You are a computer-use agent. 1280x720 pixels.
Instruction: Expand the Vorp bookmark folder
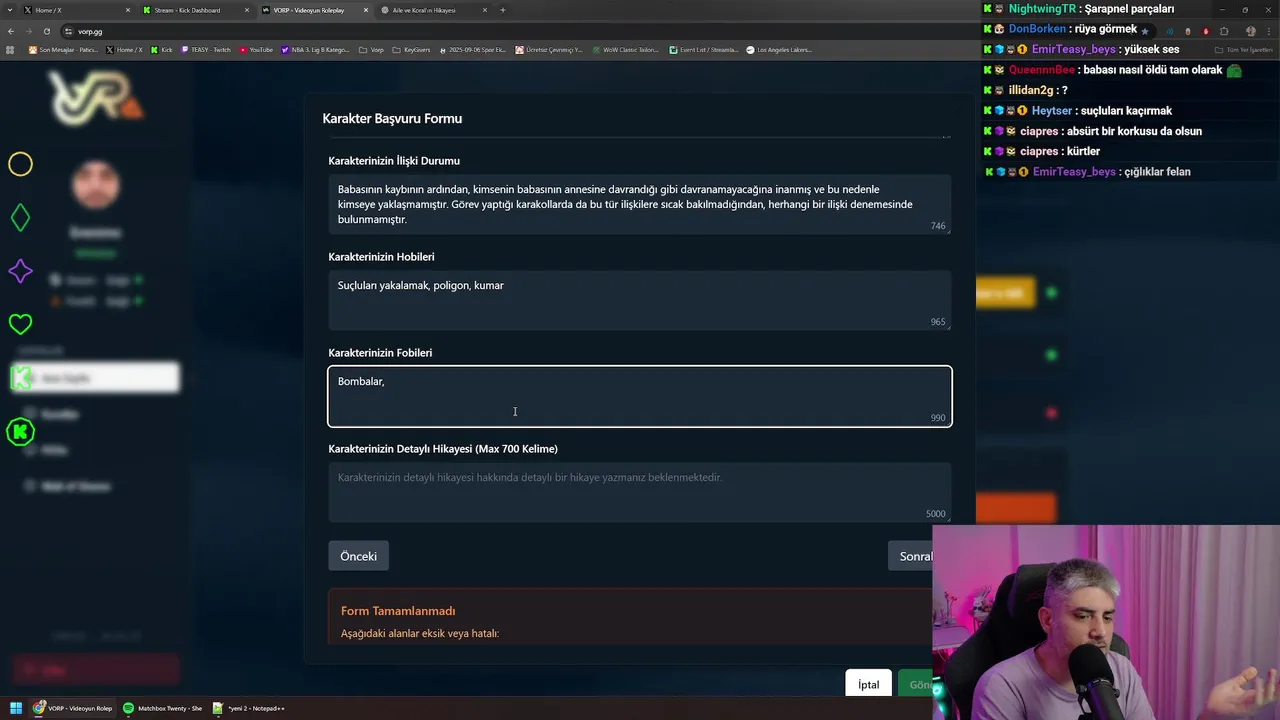[x=372, y=49]
